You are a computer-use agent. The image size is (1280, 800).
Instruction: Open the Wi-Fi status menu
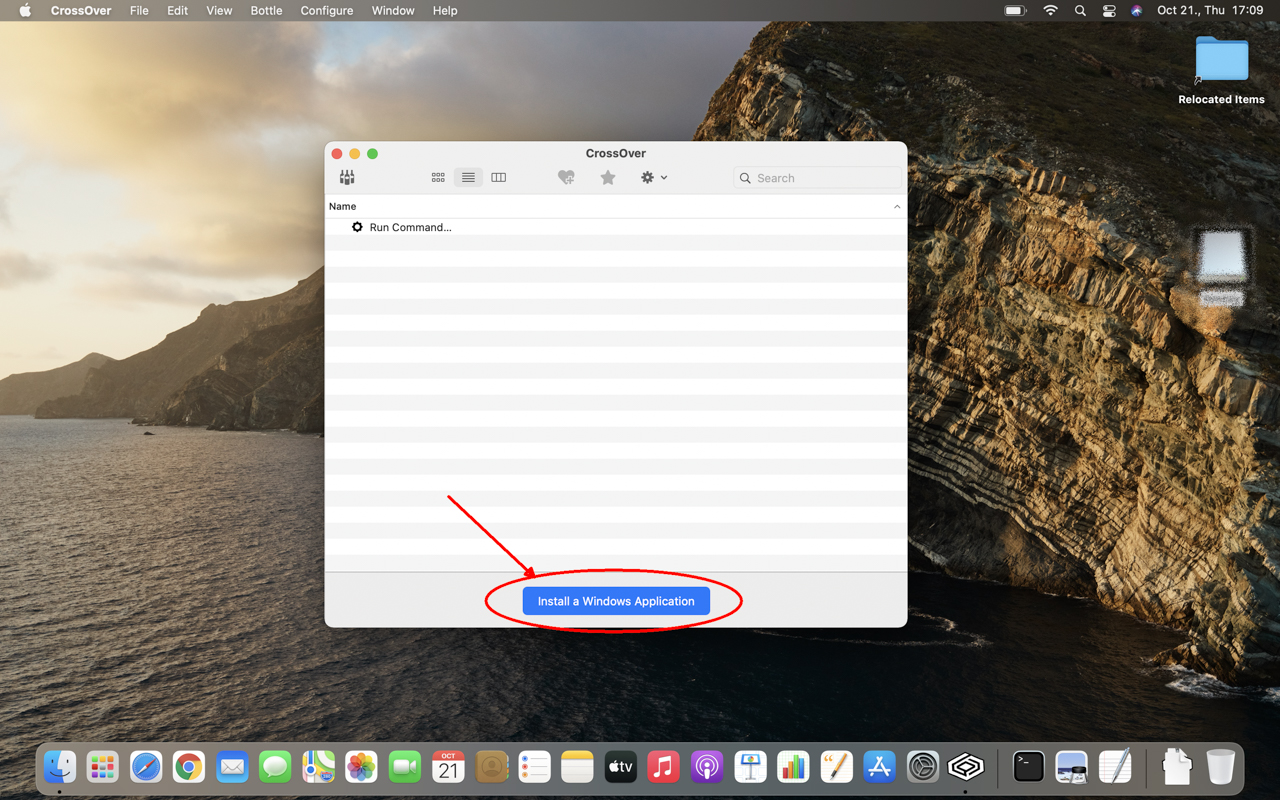point(1050,11)
